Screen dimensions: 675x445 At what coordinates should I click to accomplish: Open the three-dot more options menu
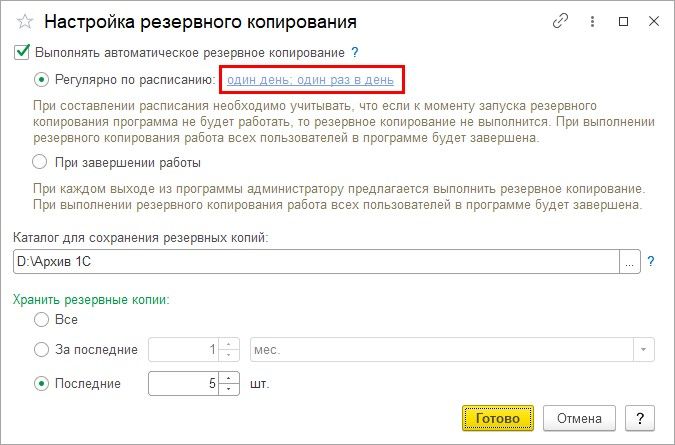(x=592, y=22)
